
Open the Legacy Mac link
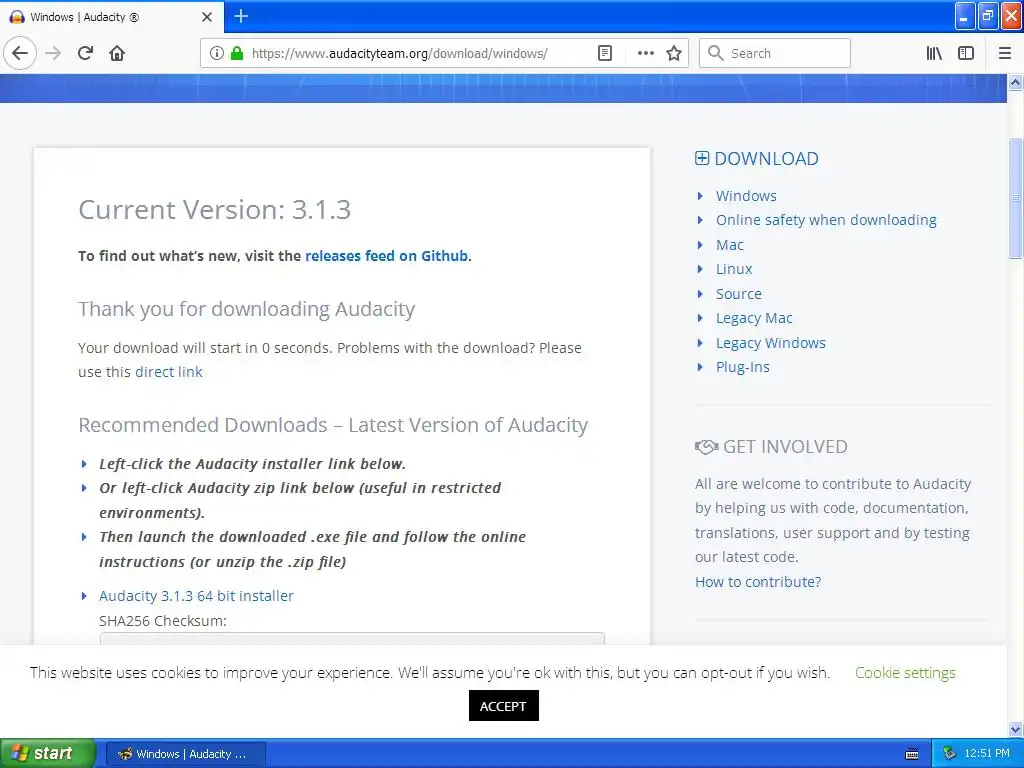754,318
